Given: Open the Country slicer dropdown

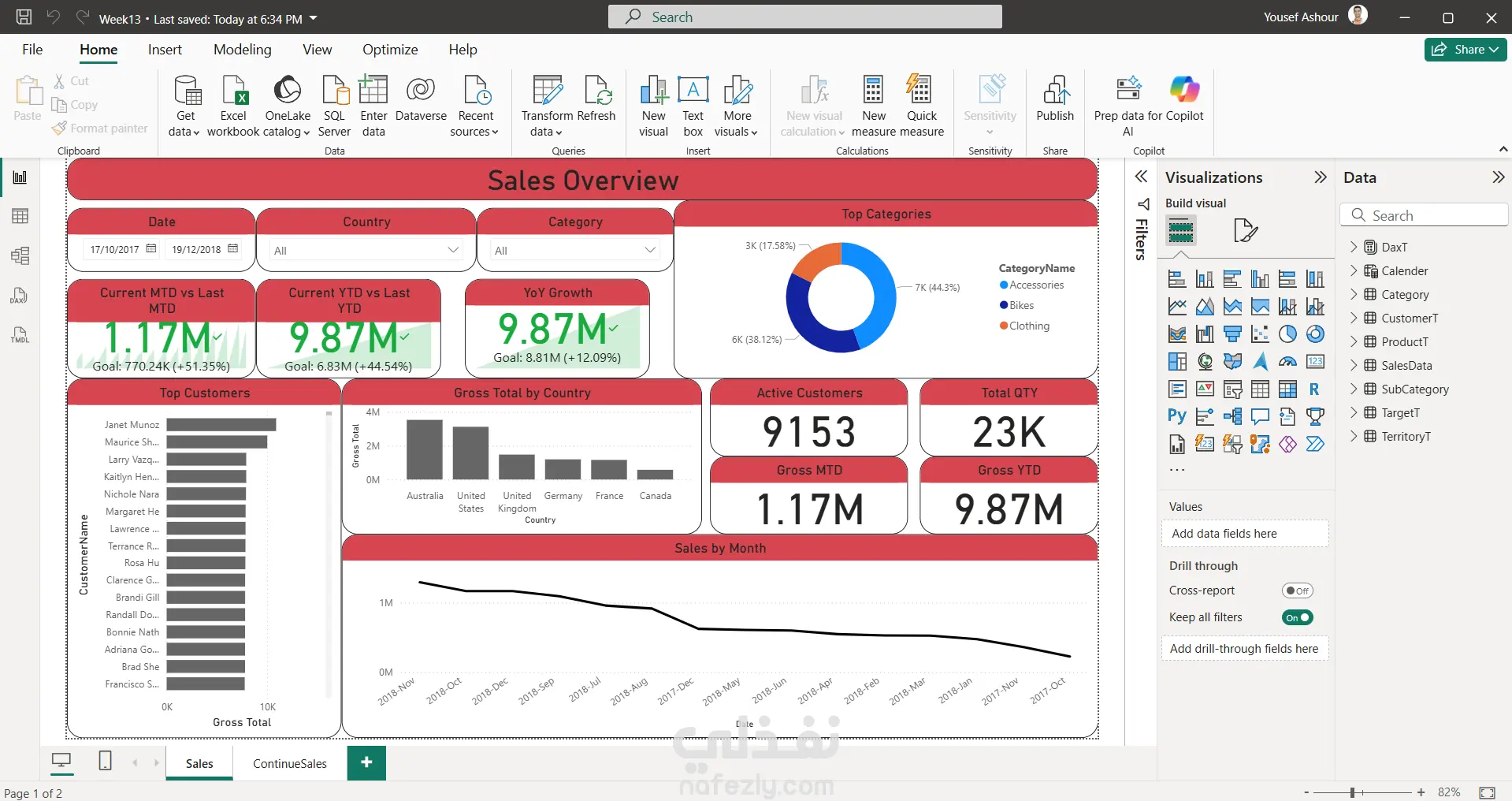Looking at the screenshot, I should point(453,250).
